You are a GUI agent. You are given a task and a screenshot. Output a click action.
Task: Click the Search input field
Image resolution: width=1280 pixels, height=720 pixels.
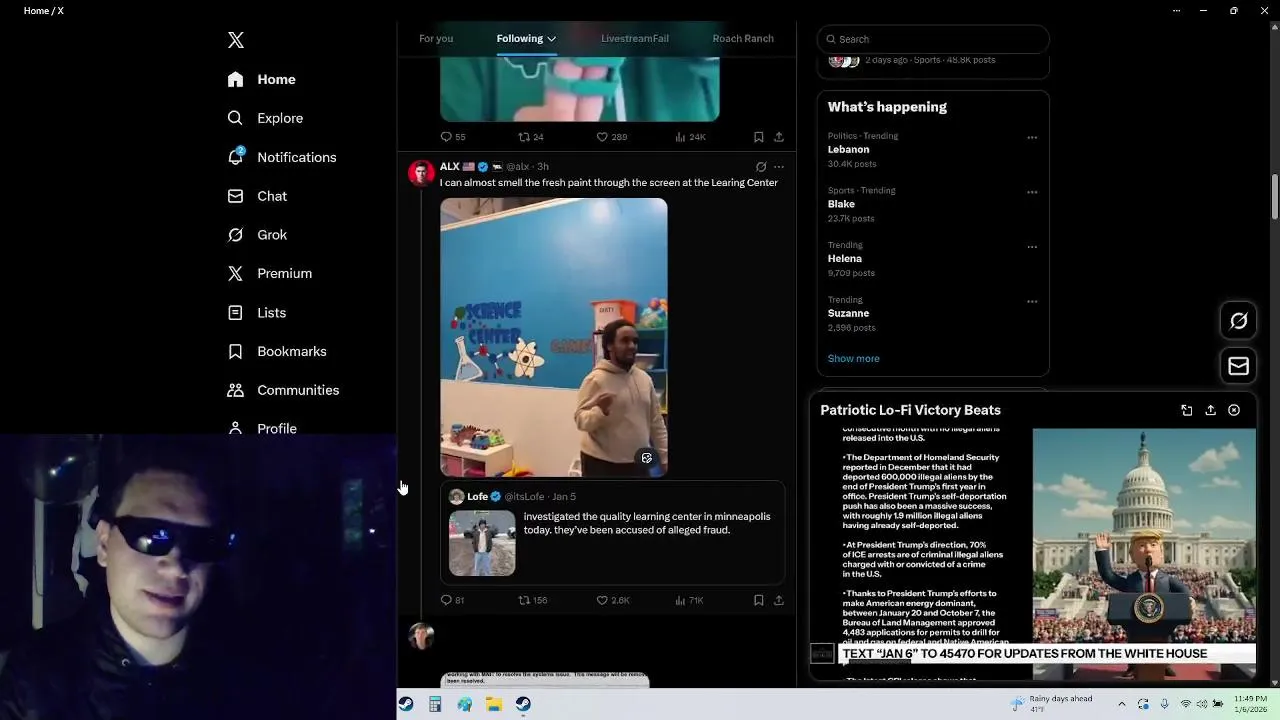[x=933, y=39]
